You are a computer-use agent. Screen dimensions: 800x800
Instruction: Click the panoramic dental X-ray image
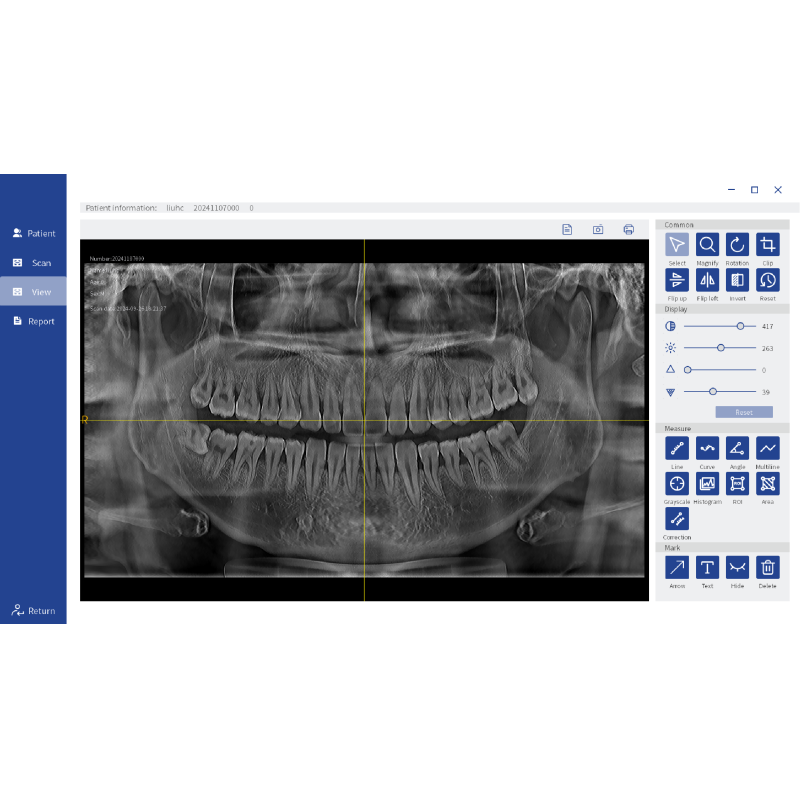tap(364, 420)
